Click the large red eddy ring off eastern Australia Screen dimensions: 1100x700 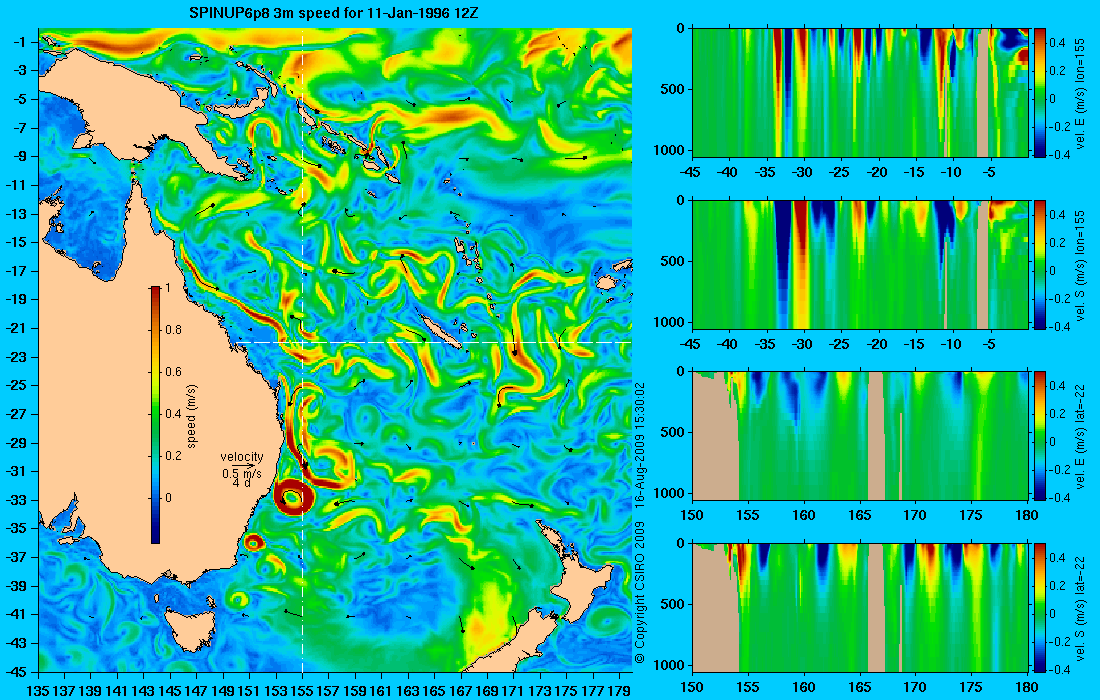[x=294, y=497]
